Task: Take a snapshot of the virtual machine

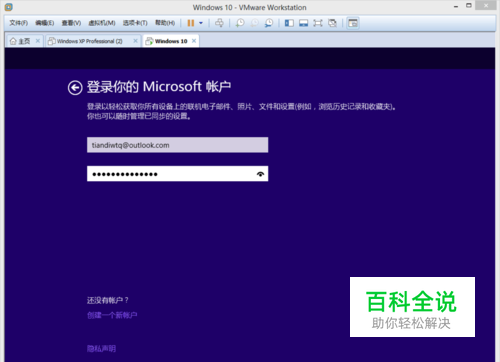Action: (240, 23)
